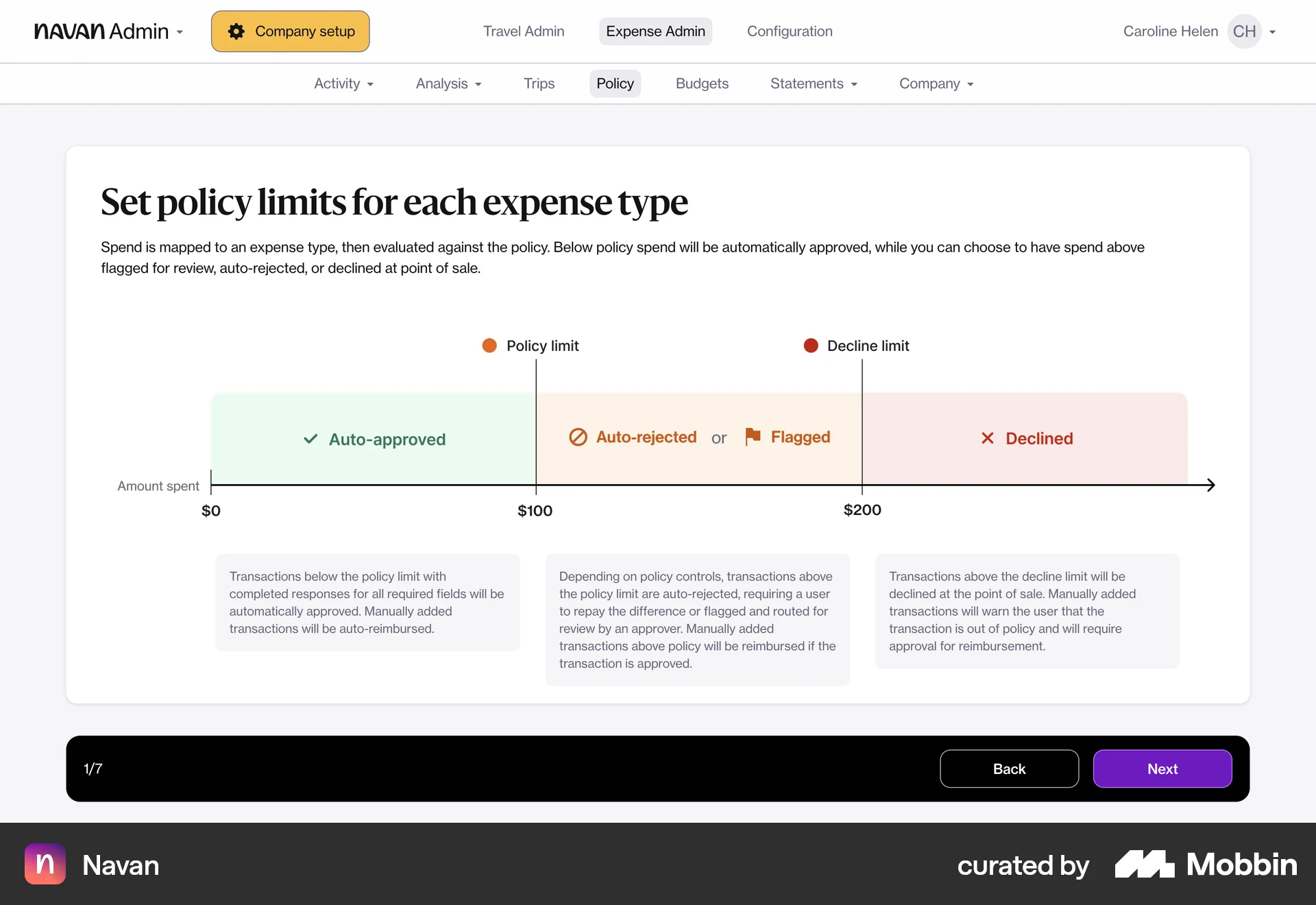Click the Mobbin logo icon

1144,864
